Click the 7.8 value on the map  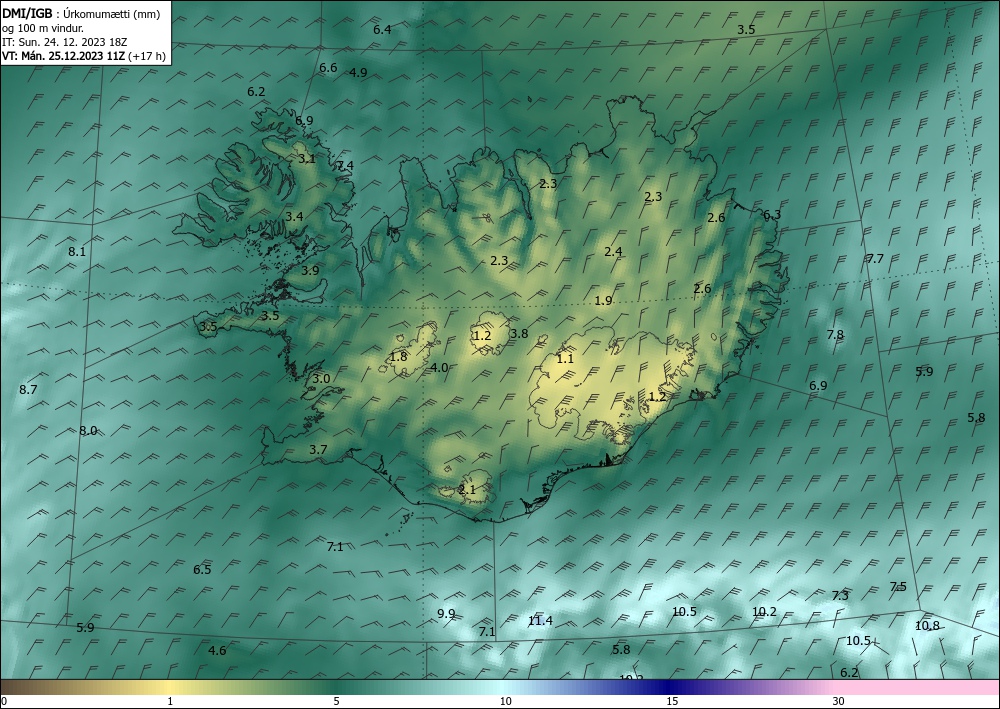[x=835, y=335]
